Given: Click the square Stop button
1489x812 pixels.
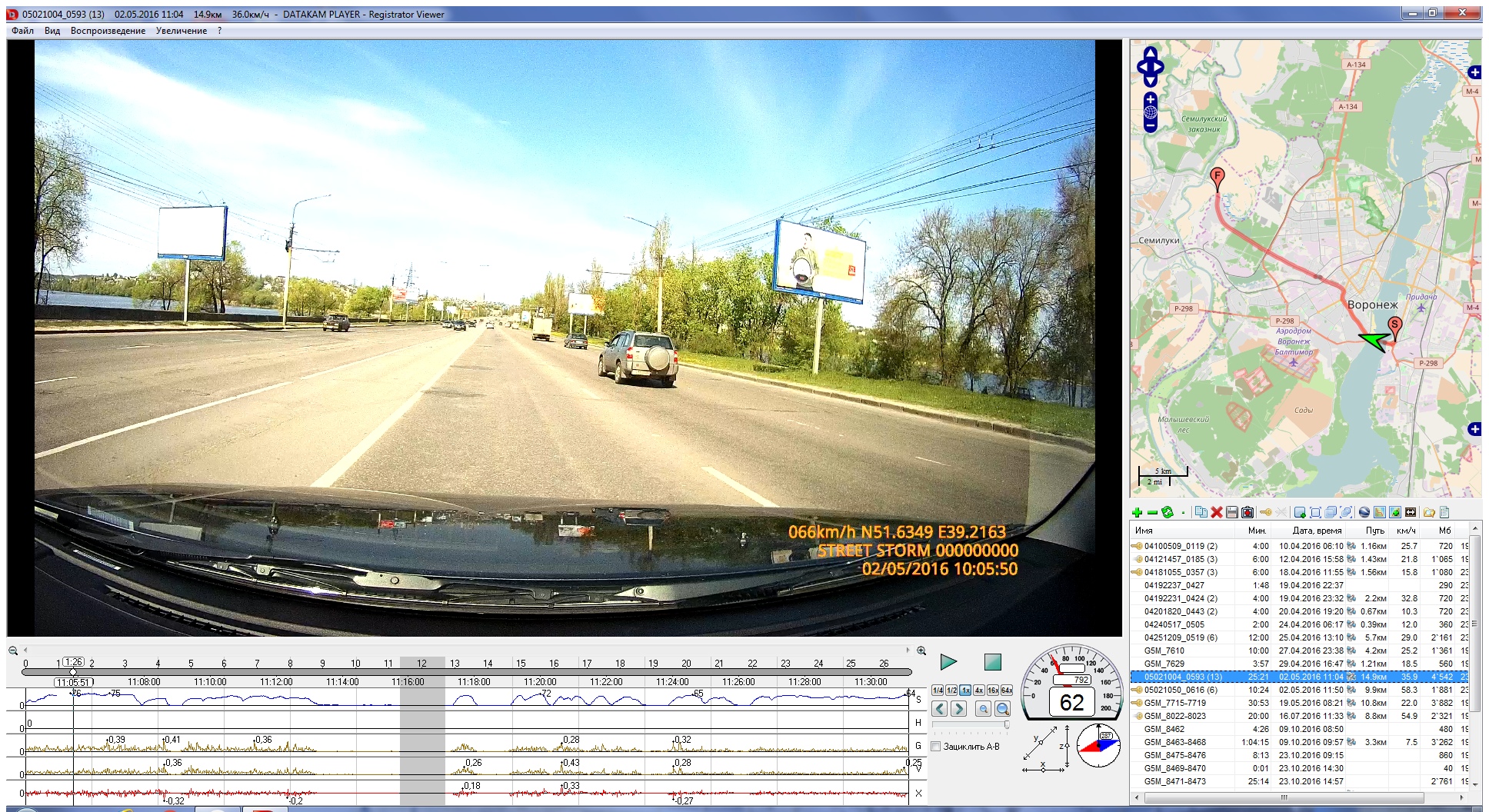Looking at the screenshot, I should point(992,662).
